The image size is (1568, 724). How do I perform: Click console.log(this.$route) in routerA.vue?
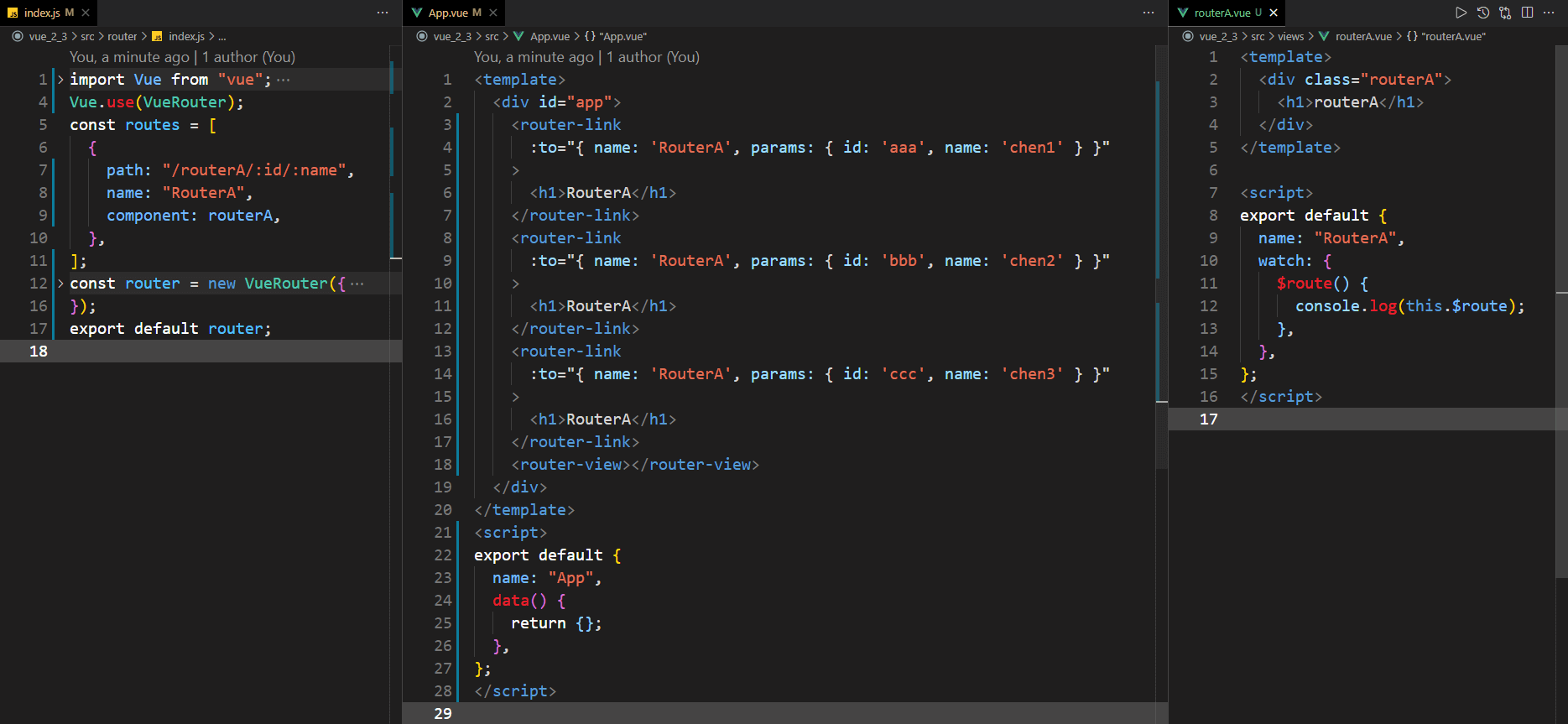pyautogui.click(x=1409, y=306)
